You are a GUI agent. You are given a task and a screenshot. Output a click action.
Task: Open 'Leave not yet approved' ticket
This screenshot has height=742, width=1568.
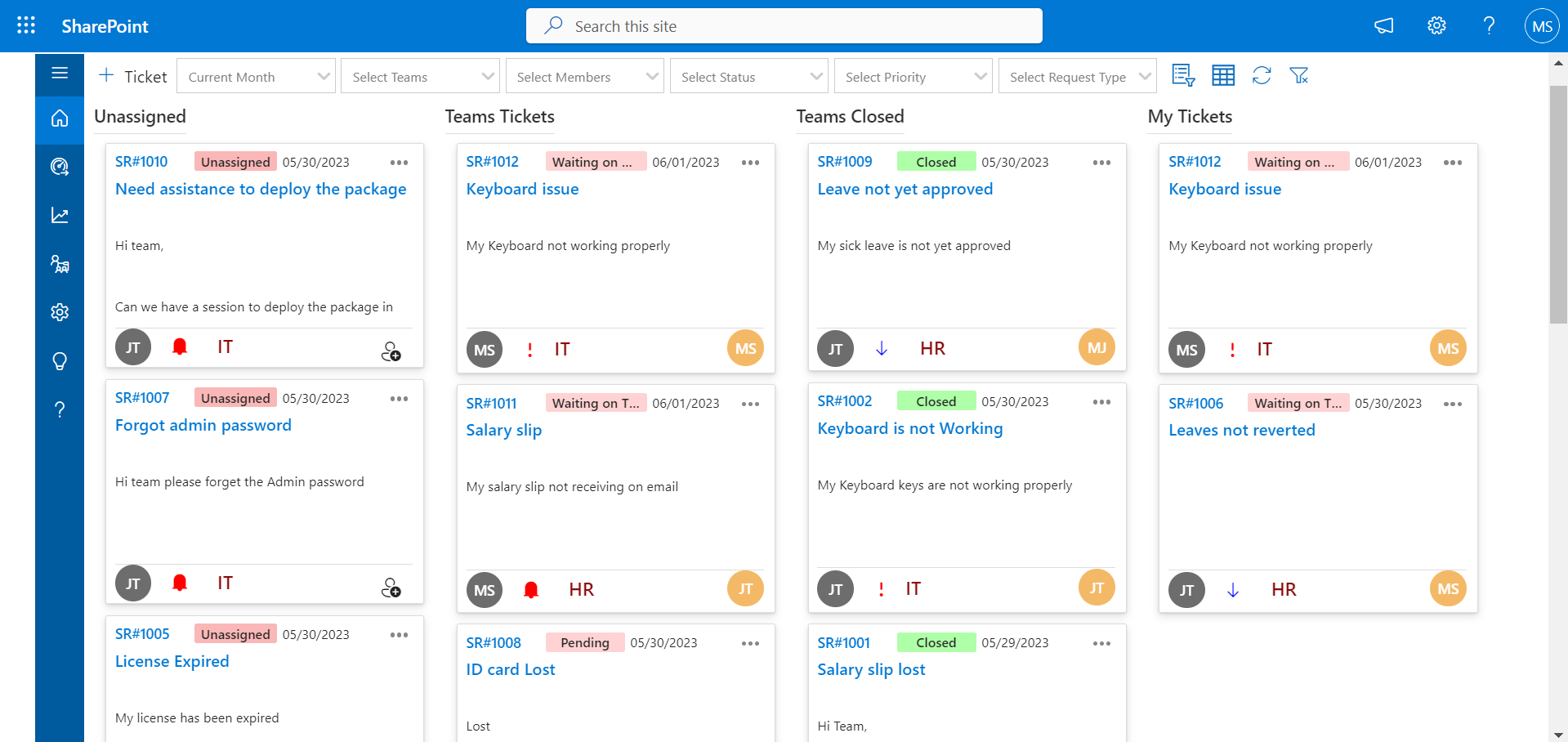[905, 190]
